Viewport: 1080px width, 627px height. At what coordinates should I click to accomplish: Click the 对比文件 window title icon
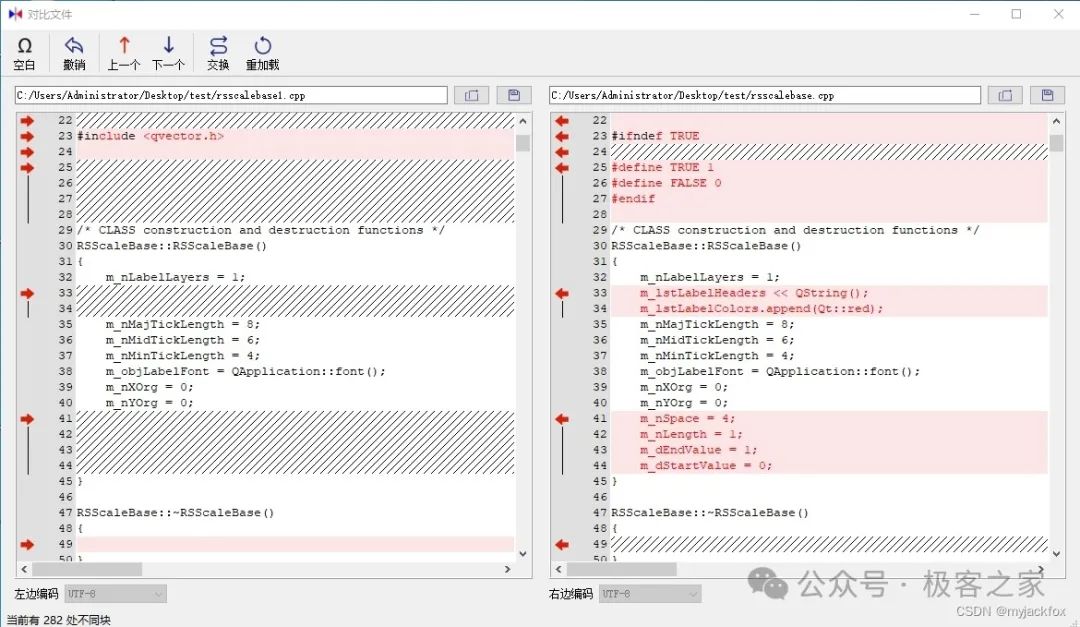tap(15, 14)
